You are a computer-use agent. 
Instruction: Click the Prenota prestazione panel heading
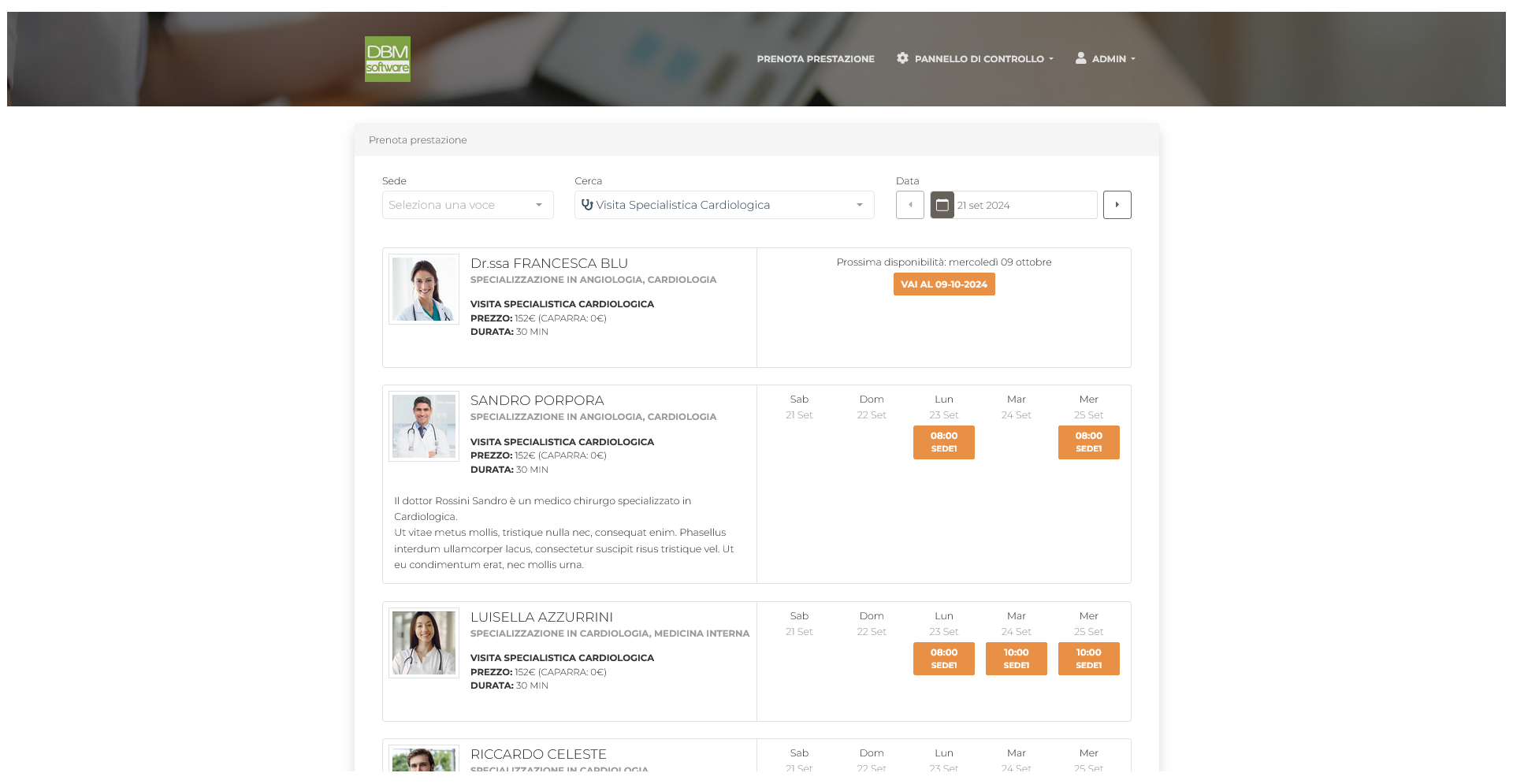pyautogui.click(x=418, y=139)
